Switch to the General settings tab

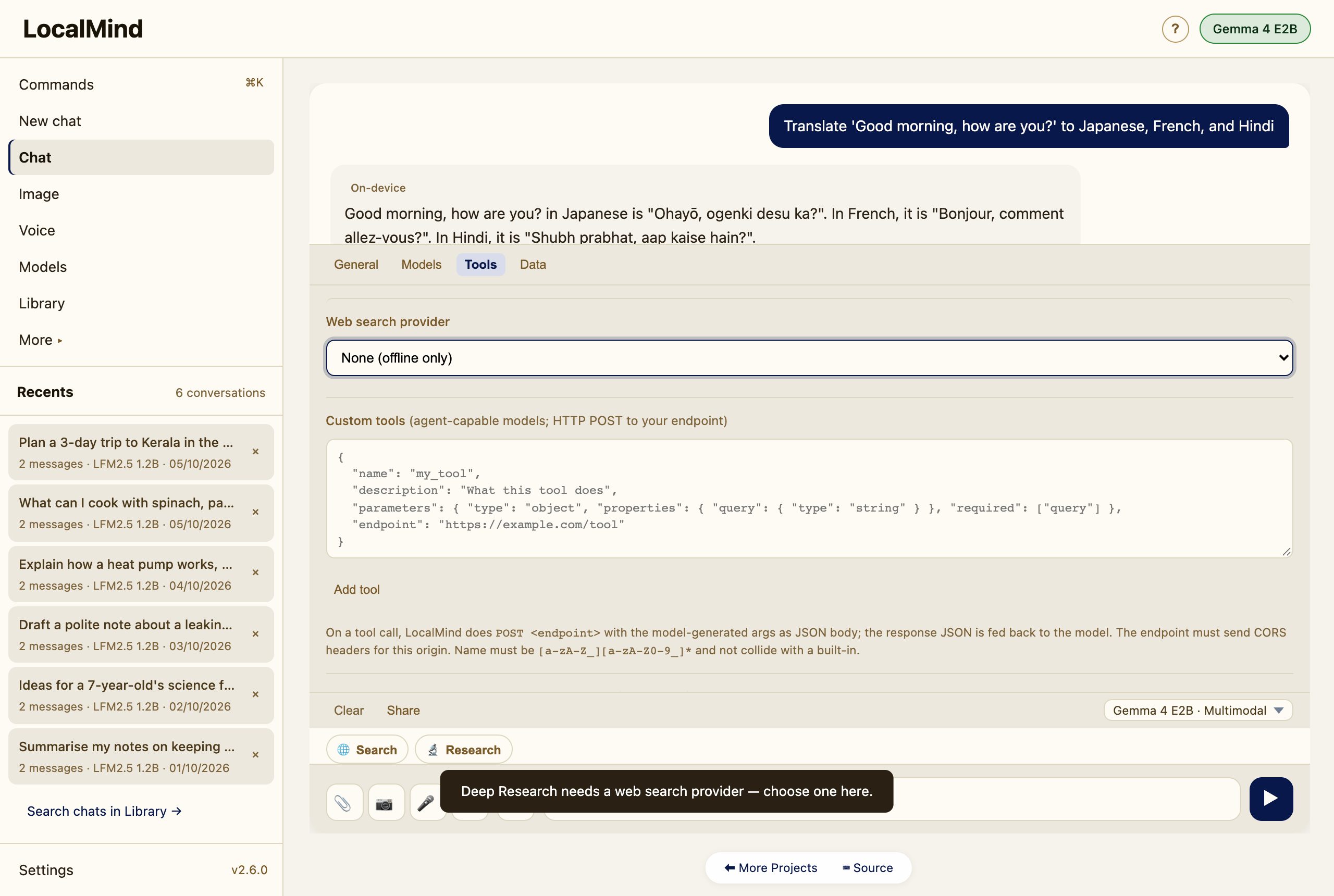tap(356, 265)
